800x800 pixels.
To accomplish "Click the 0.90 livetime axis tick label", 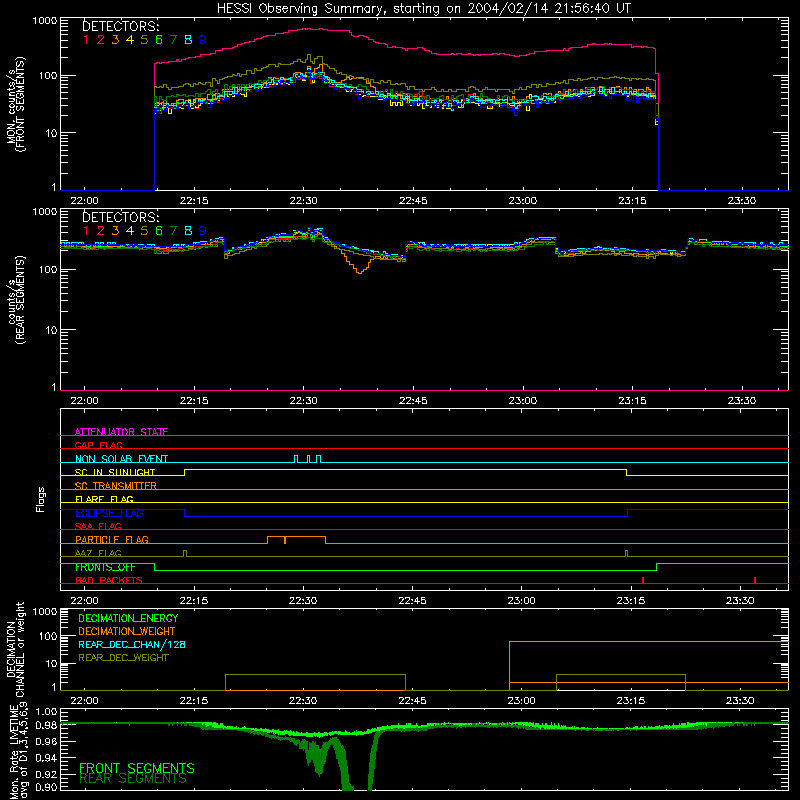I will 46,787.
